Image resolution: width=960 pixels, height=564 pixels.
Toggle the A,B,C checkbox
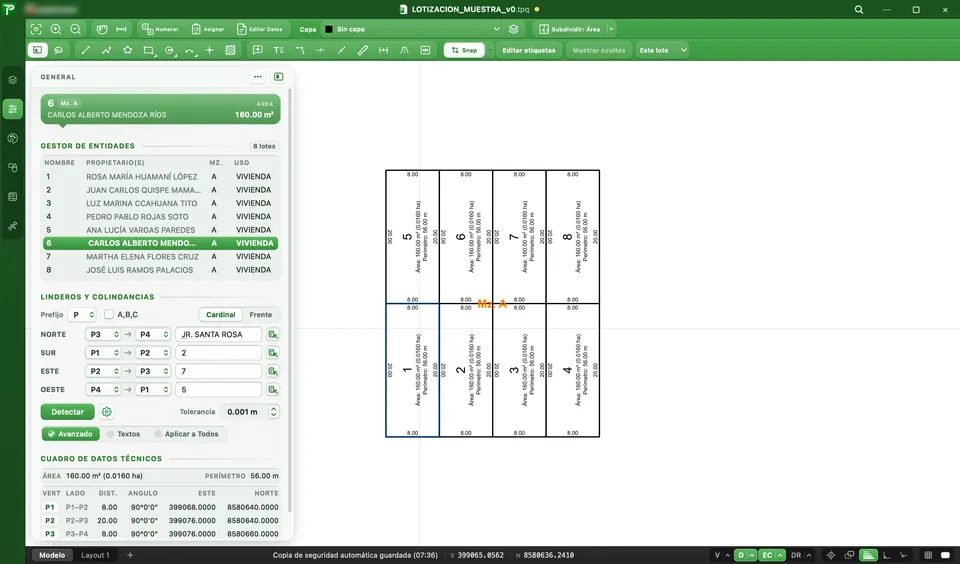(108, 314)
